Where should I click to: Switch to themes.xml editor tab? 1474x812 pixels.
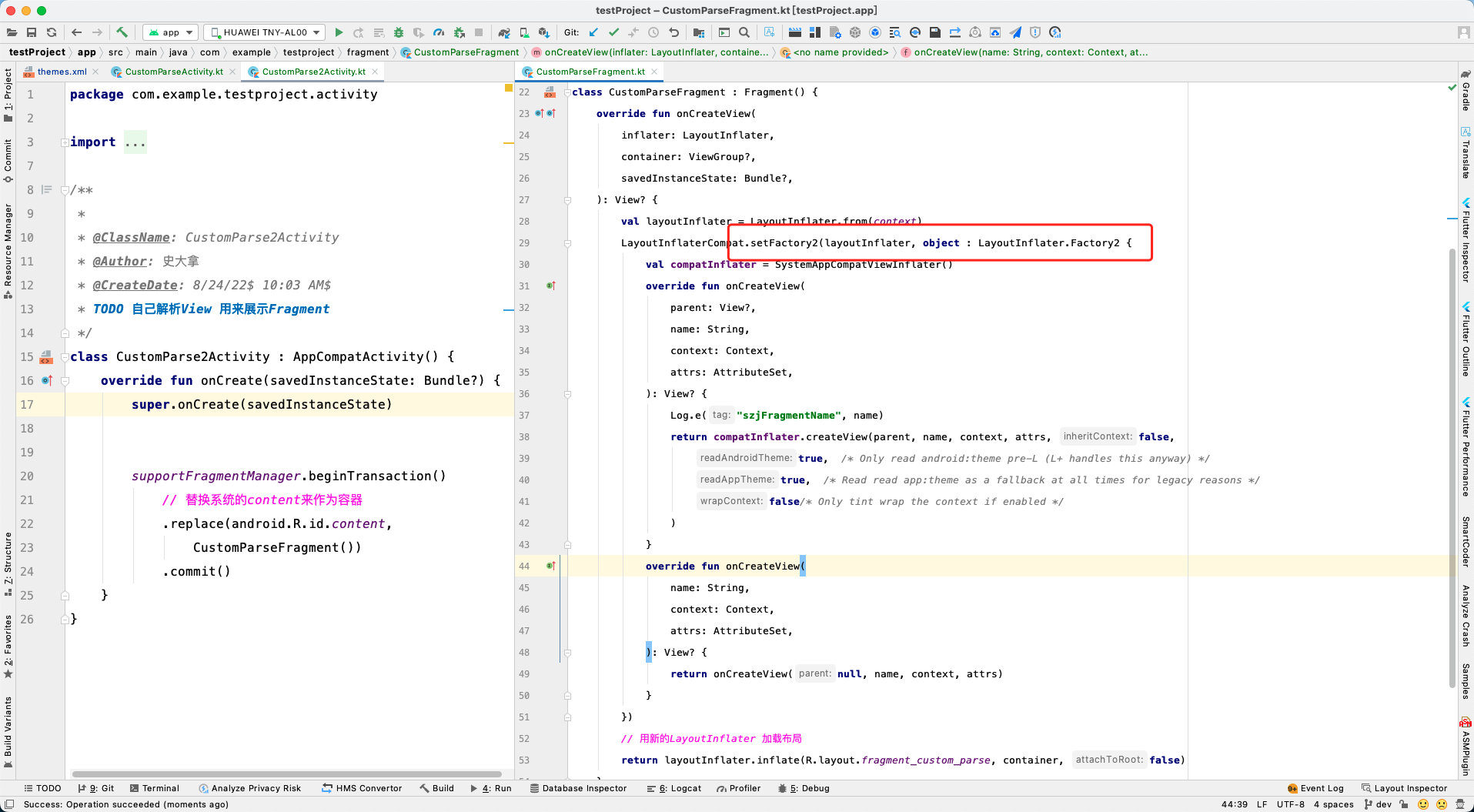coord(62,72)
